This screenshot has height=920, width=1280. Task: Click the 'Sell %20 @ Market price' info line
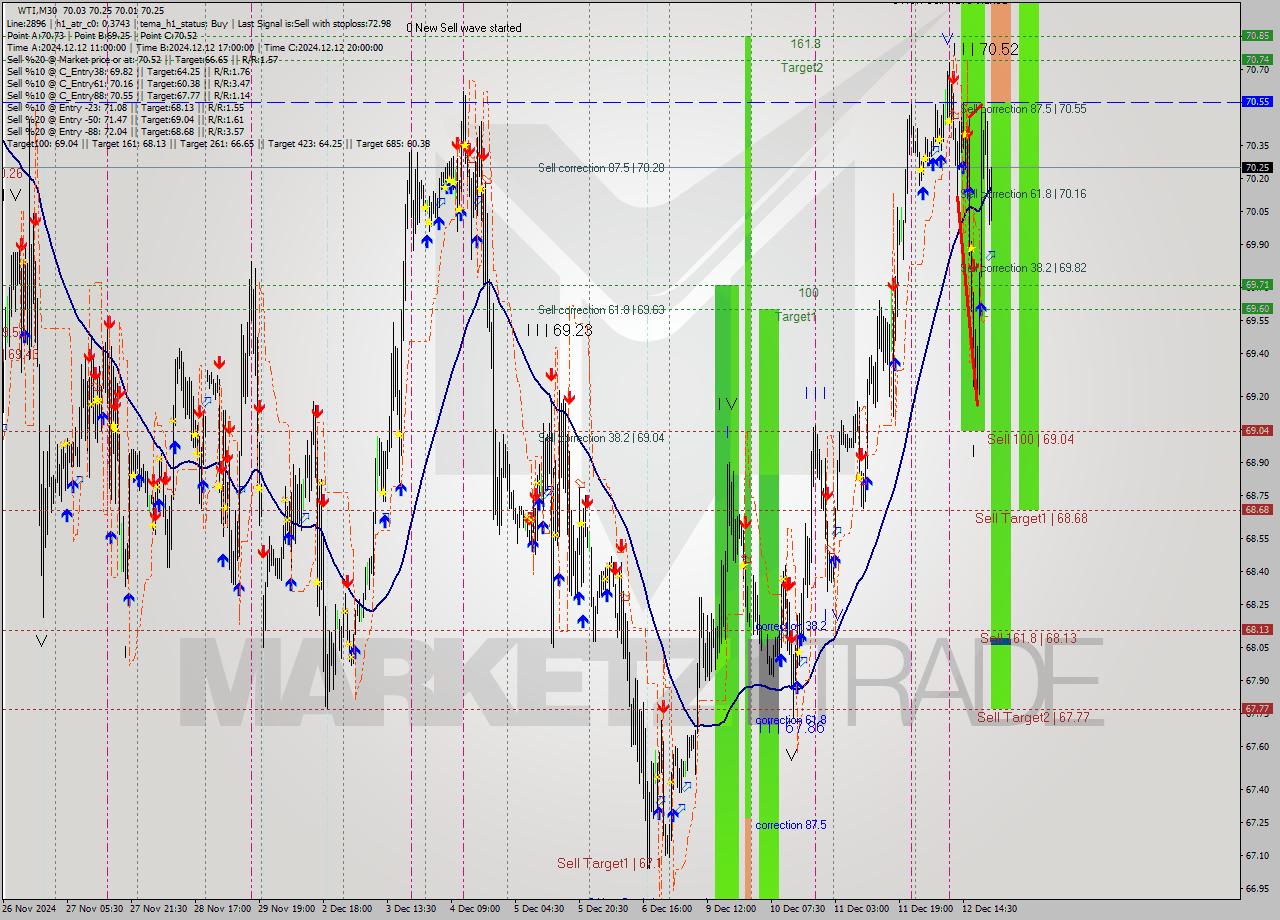142,59
